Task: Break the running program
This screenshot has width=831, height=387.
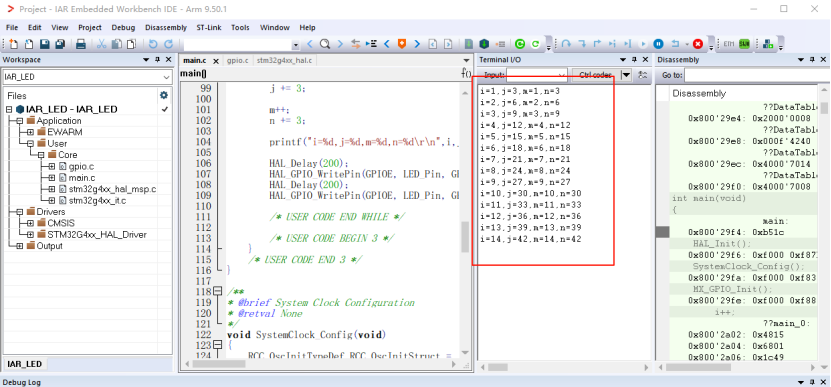Action: tap(658, 44)
